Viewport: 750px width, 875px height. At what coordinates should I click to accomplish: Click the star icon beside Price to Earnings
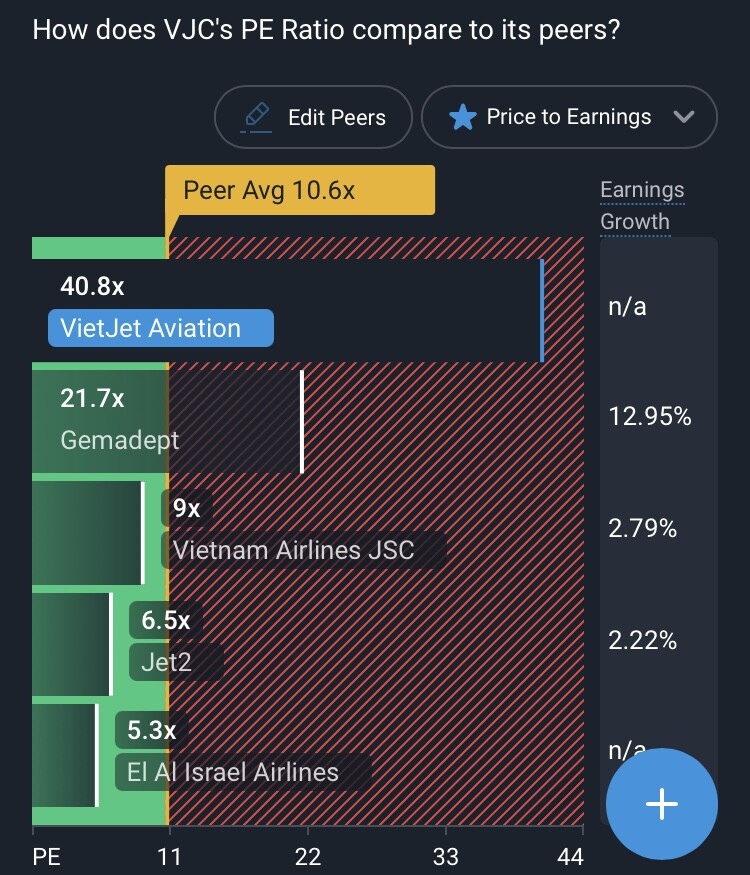462,117
